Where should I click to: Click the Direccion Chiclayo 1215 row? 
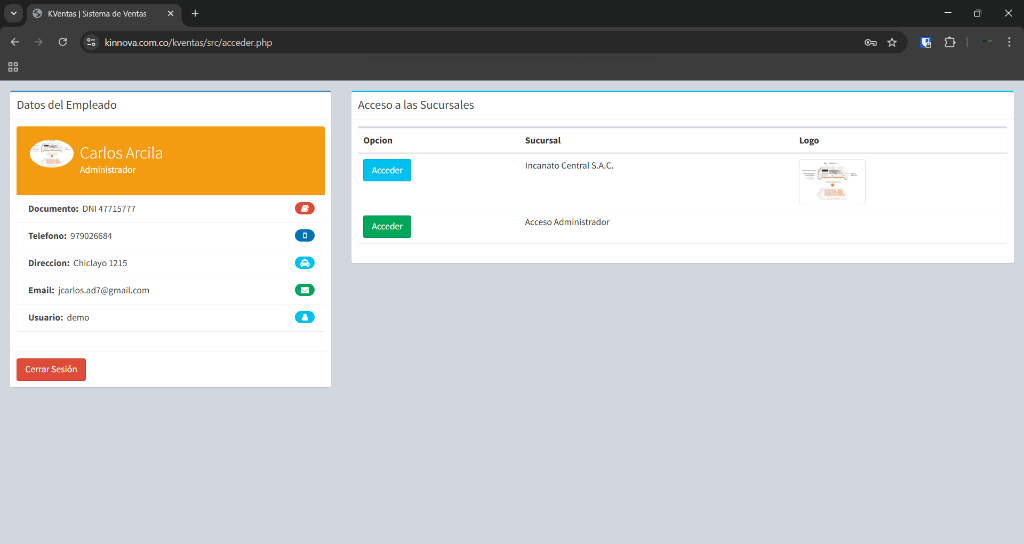170,263
